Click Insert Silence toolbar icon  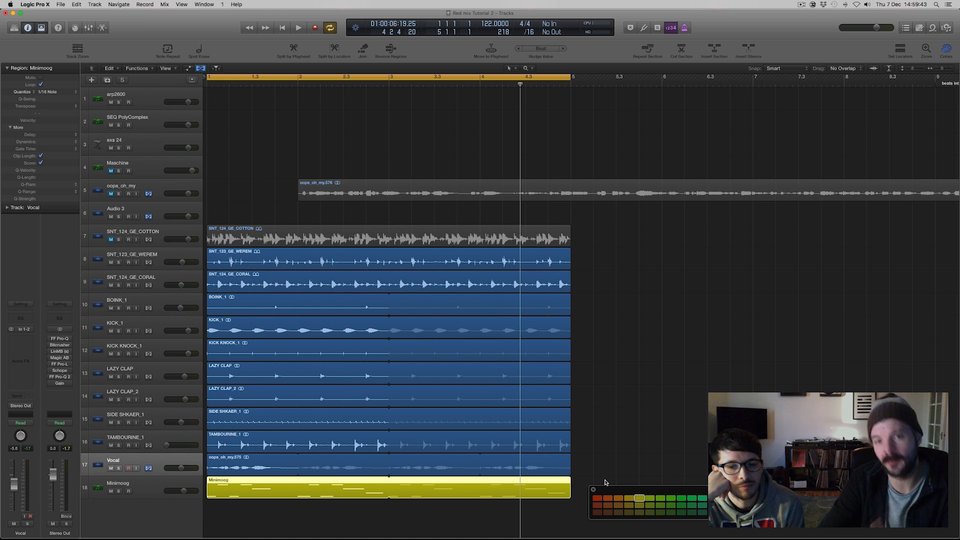(x=748, y=50)
